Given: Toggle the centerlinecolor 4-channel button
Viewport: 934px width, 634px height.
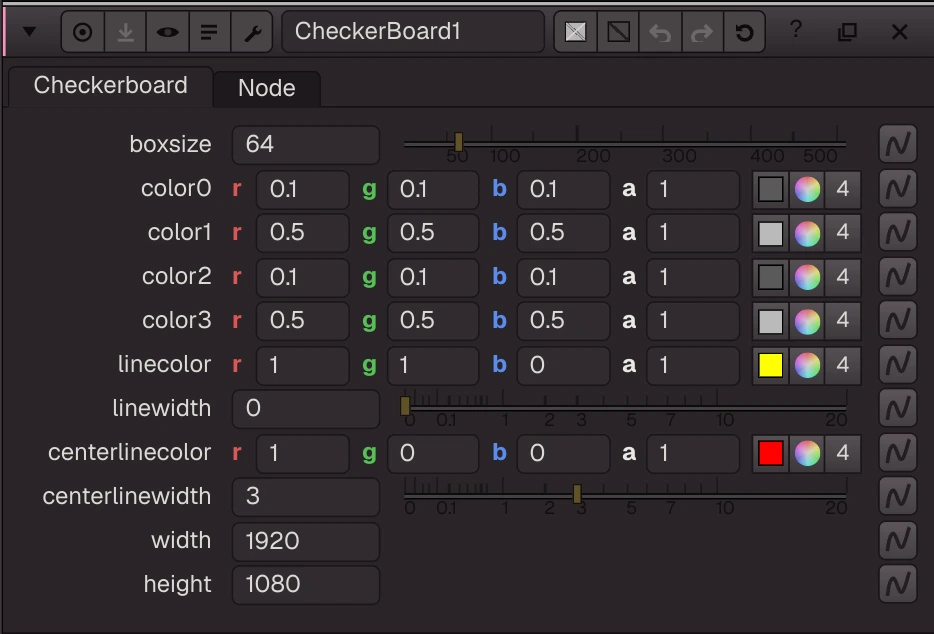Looking at the screenshot, I should (842, 453).
